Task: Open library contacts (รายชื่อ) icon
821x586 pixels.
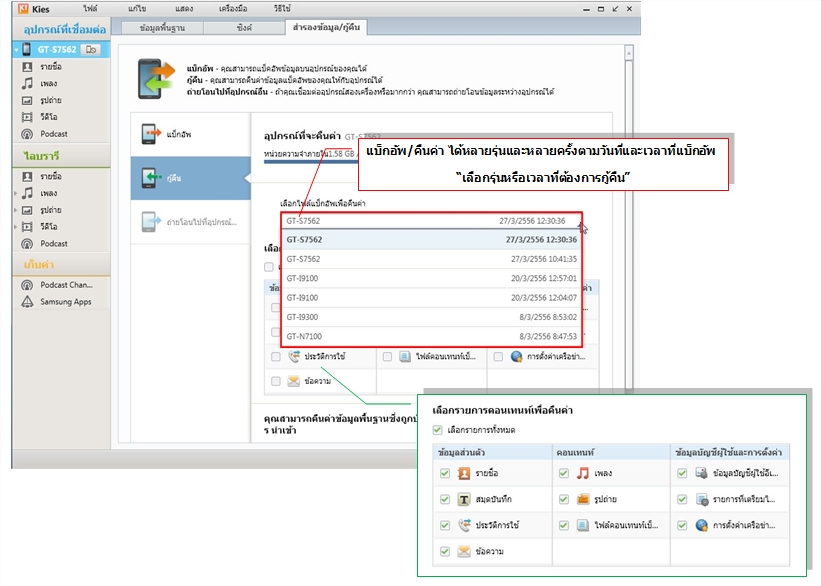Action: 27,176
